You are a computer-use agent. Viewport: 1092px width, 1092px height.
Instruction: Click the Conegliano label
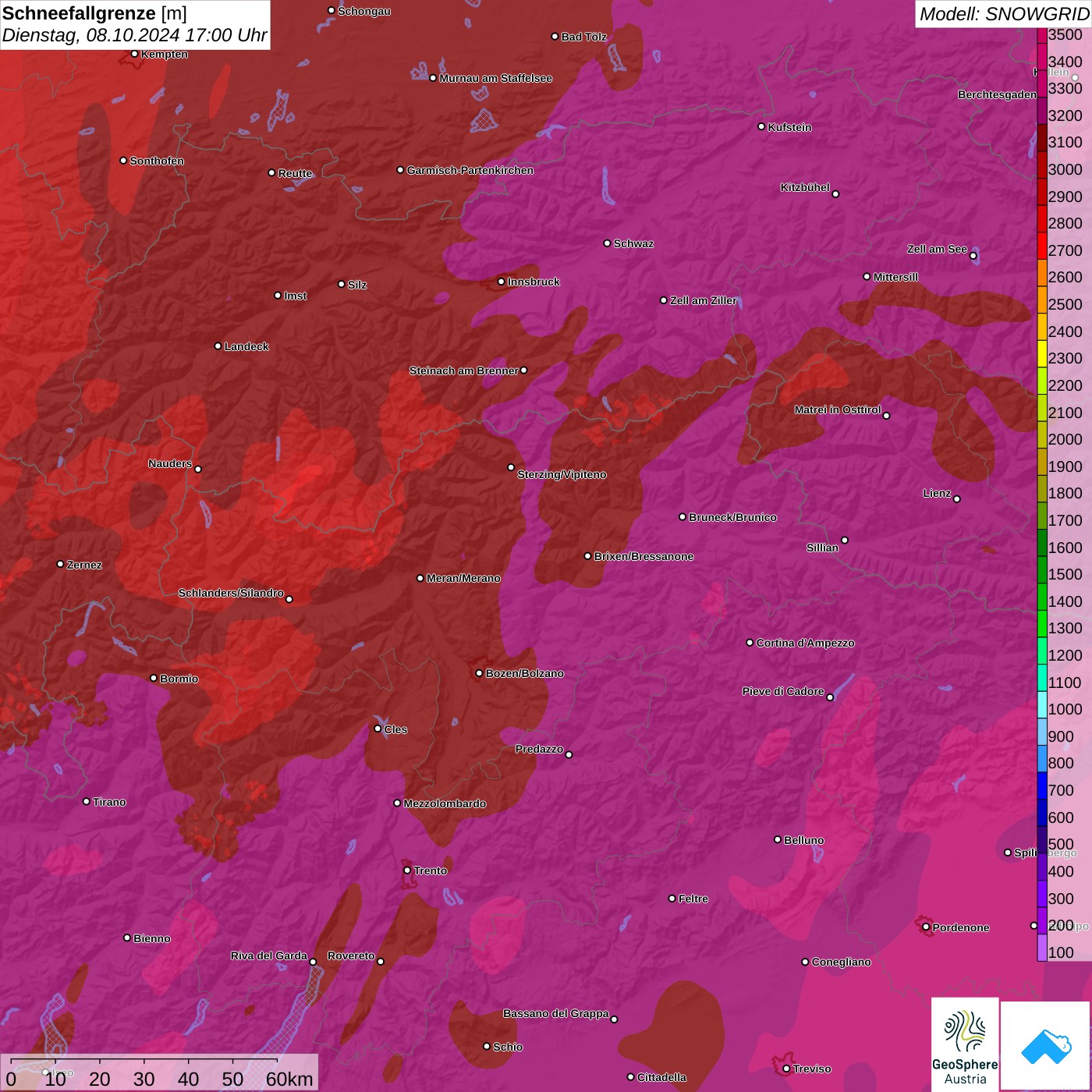841,962
